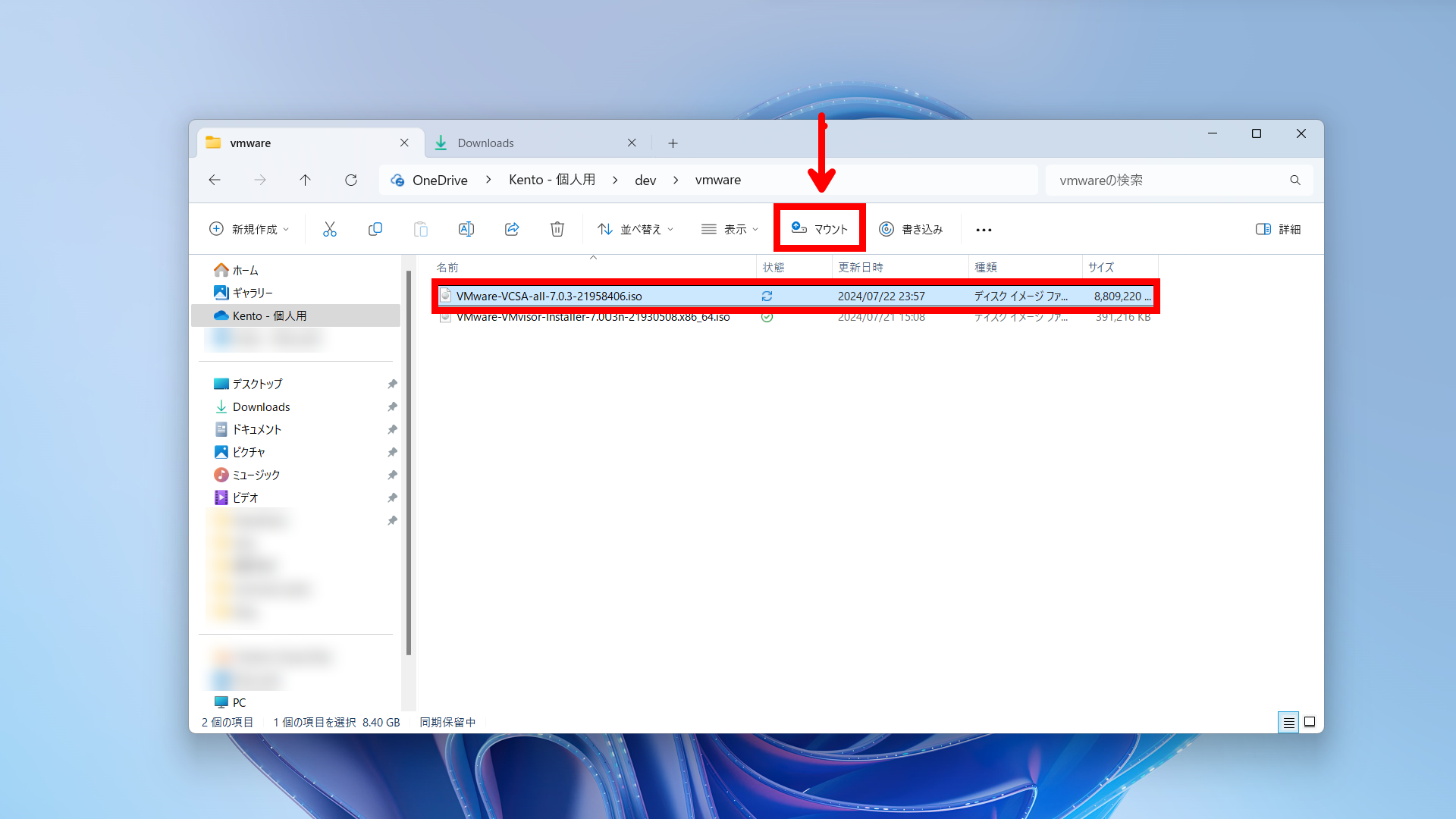Go up one folder level
Image resolution: width=1456 pixels, height=819 pixels.
pyautogui.click(x=305, y=180)
